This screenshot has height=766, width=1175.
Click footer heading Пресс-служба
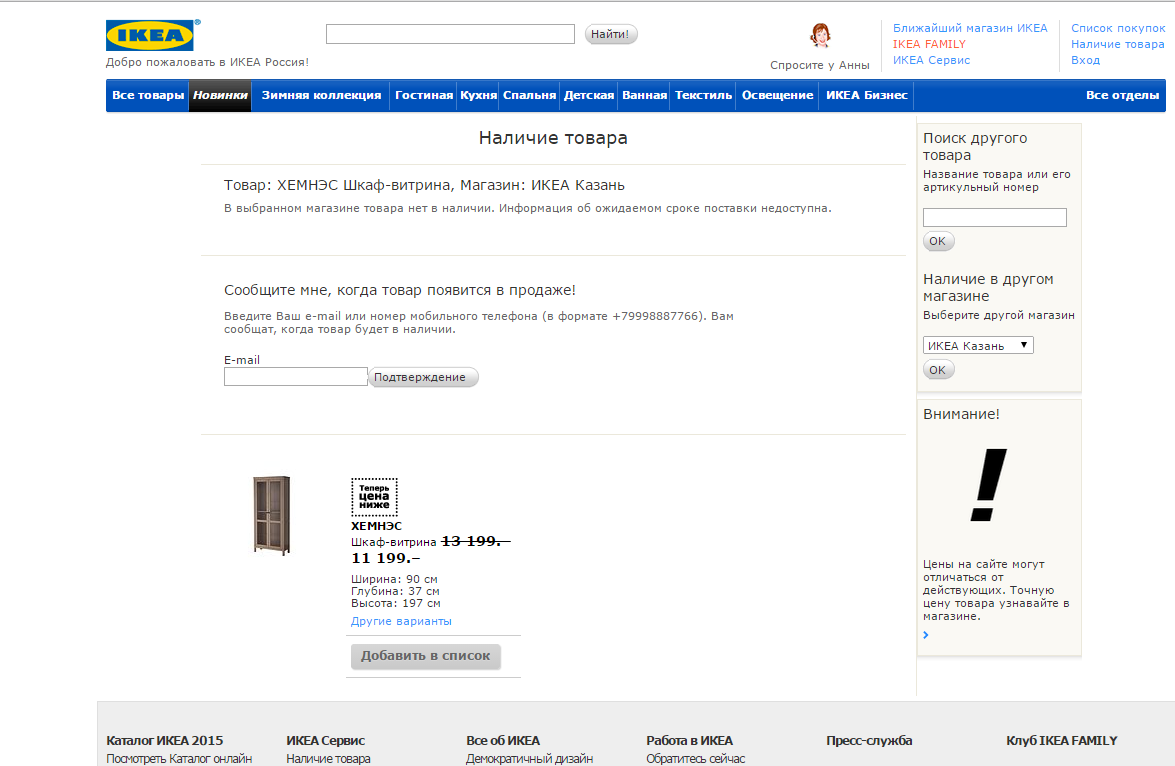tap(869, 741)
